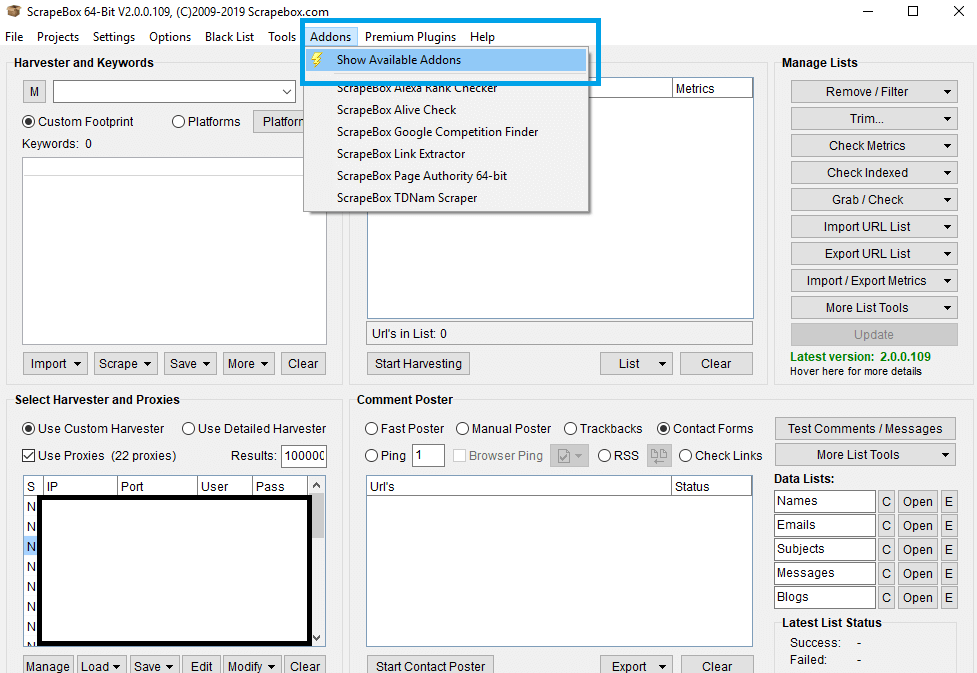977x673 pixels.
Task: Open the Projects menu
Action: coord(58,37)
